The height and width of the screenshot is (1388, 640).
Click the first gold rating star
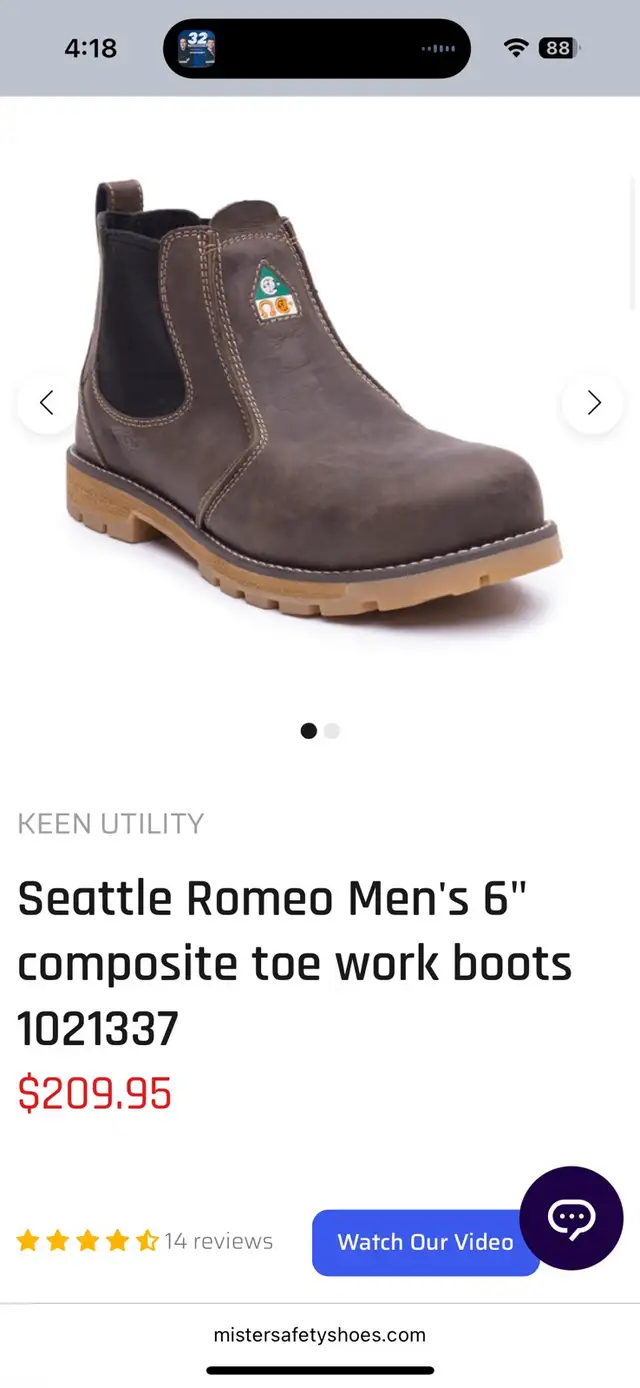point(28,1241)
